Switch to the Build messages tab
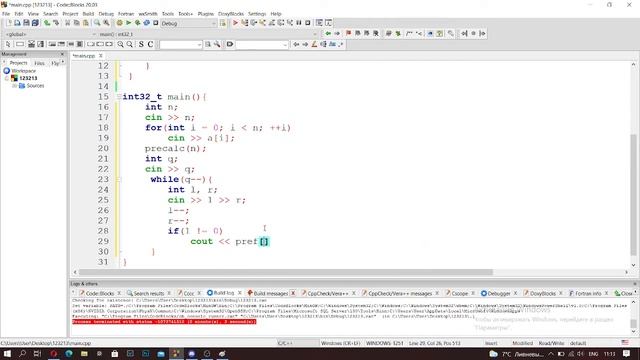Viewport: 640px width, 360px height. pos(271,293)
